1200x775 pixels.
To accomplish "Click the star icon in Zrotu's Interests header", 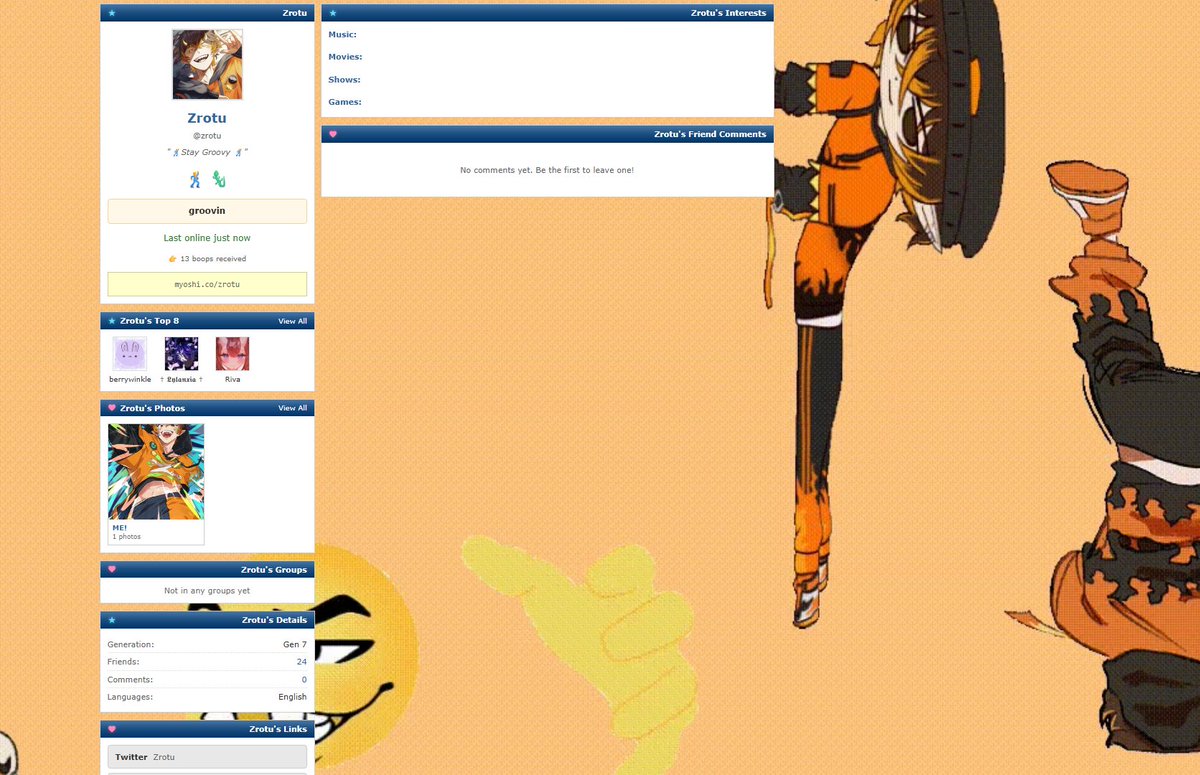I will pyautogui.click(x=333, y=13).
